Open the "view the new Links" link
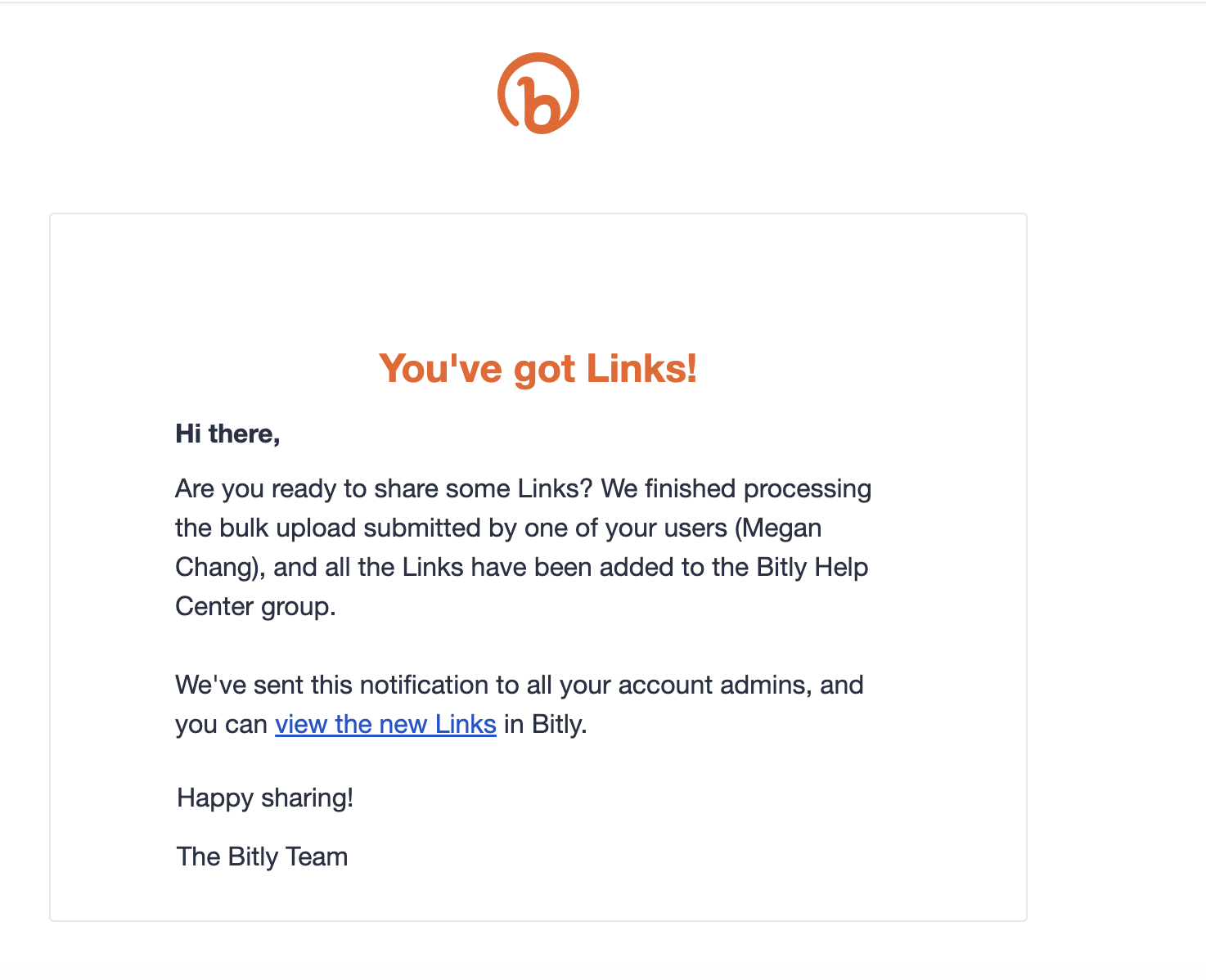The width and height of the screenshot is (1206, 980). [x=385, y=724]
